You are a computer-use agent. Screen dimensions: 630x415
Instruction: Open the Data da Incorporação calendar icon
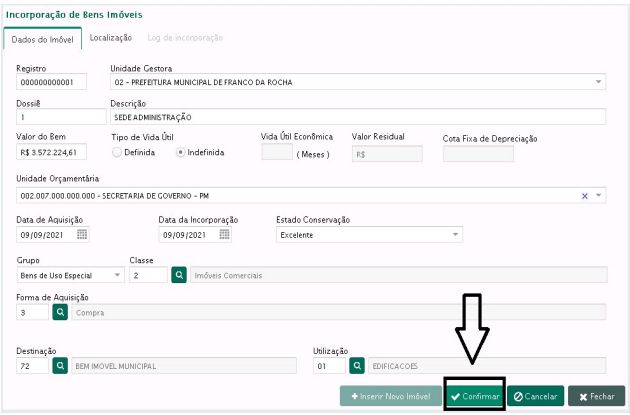(225, 235)
